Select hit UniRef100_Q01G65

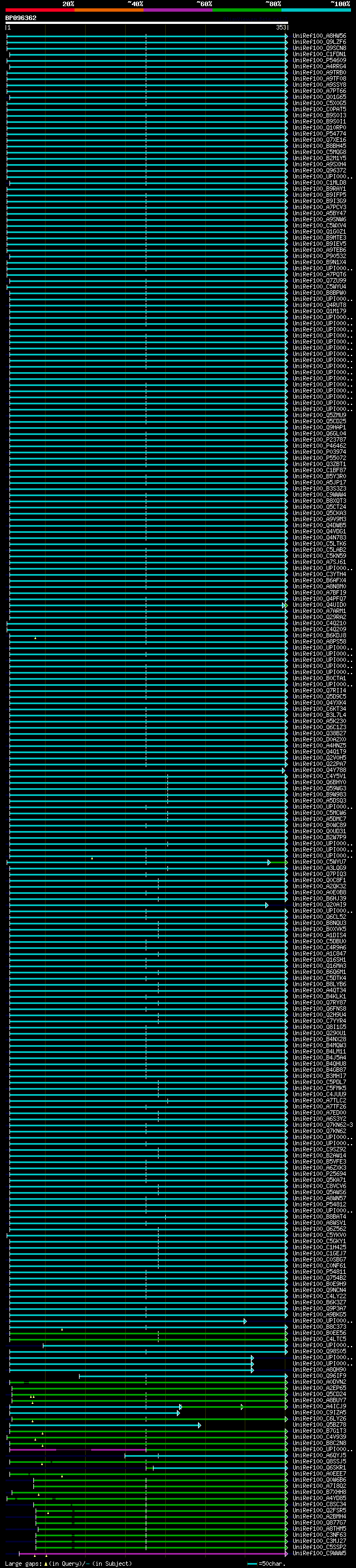(x=319, y=97)
